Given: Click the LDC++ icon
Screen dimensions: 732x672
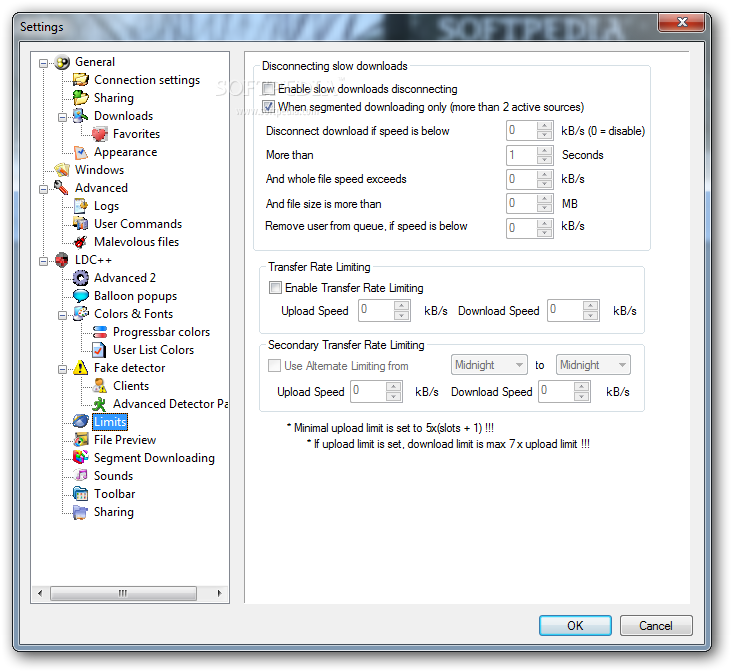Looking at the screenshot, I should tap(62, 260).
